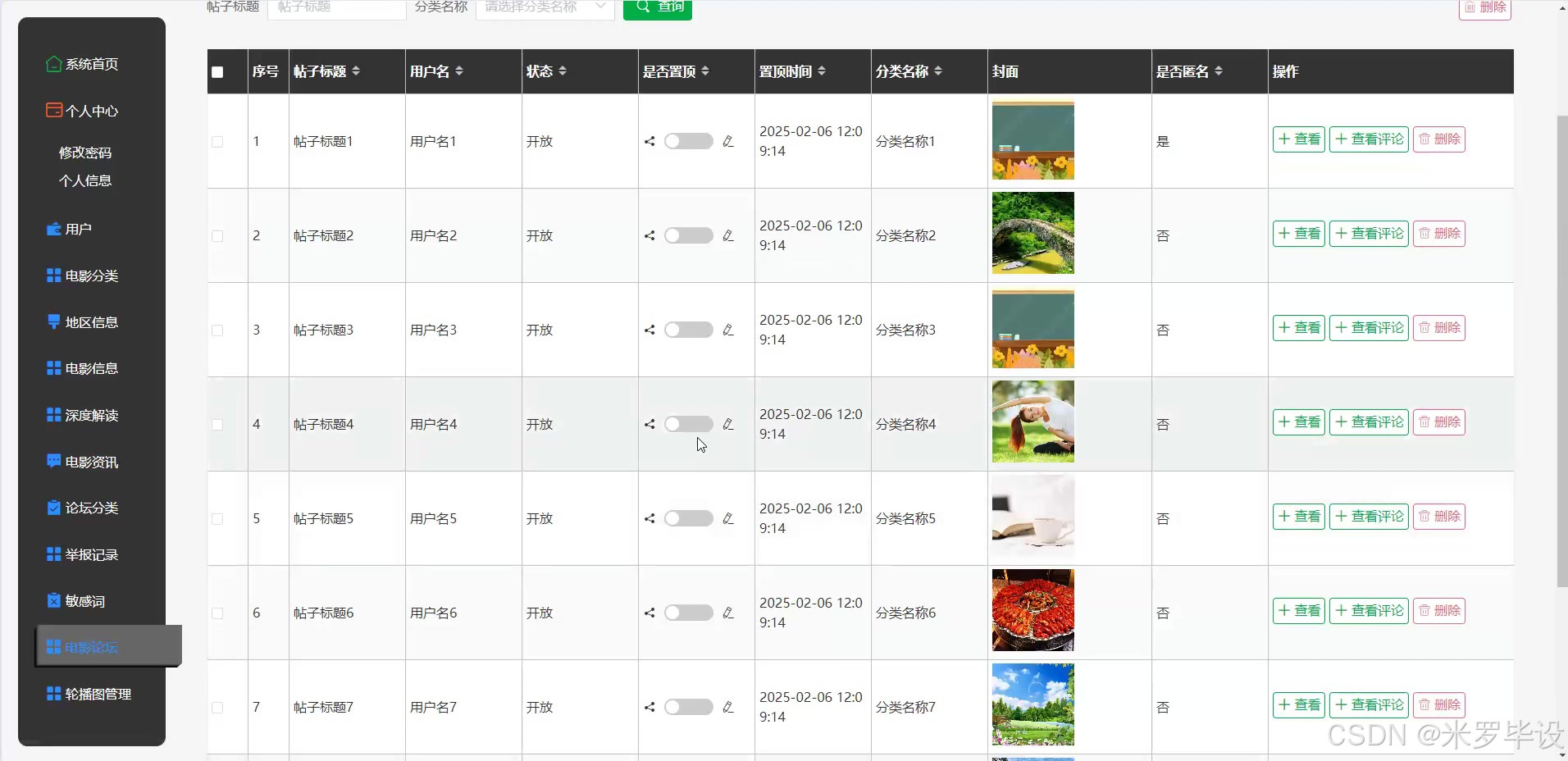Sort by 帖子标题 column arrows
Image resolution: width=1568 pixels, height=761 pixels.
click(356, 71)
